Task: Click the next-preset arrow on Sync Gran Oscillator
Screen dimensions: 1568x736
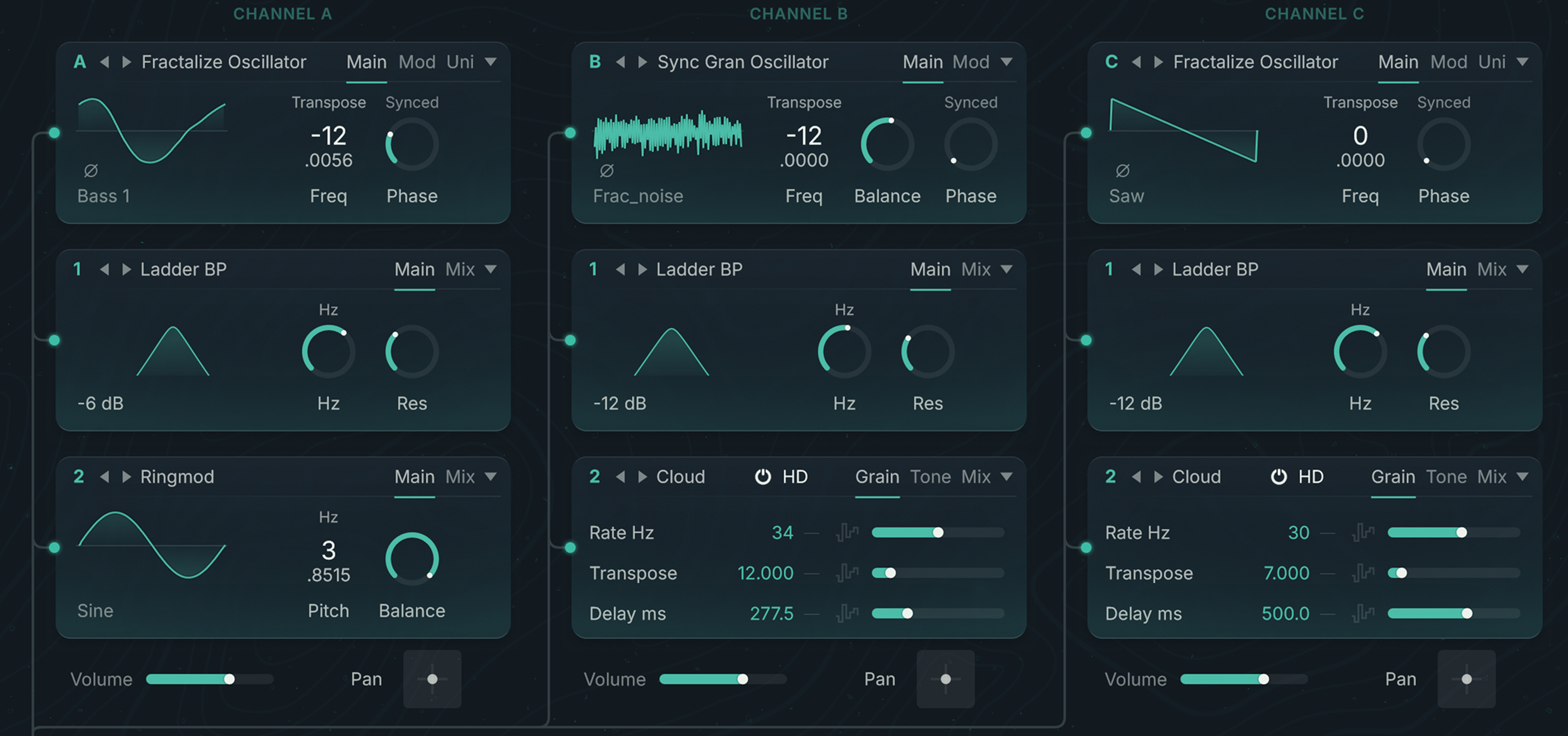Action: (641, 62)
